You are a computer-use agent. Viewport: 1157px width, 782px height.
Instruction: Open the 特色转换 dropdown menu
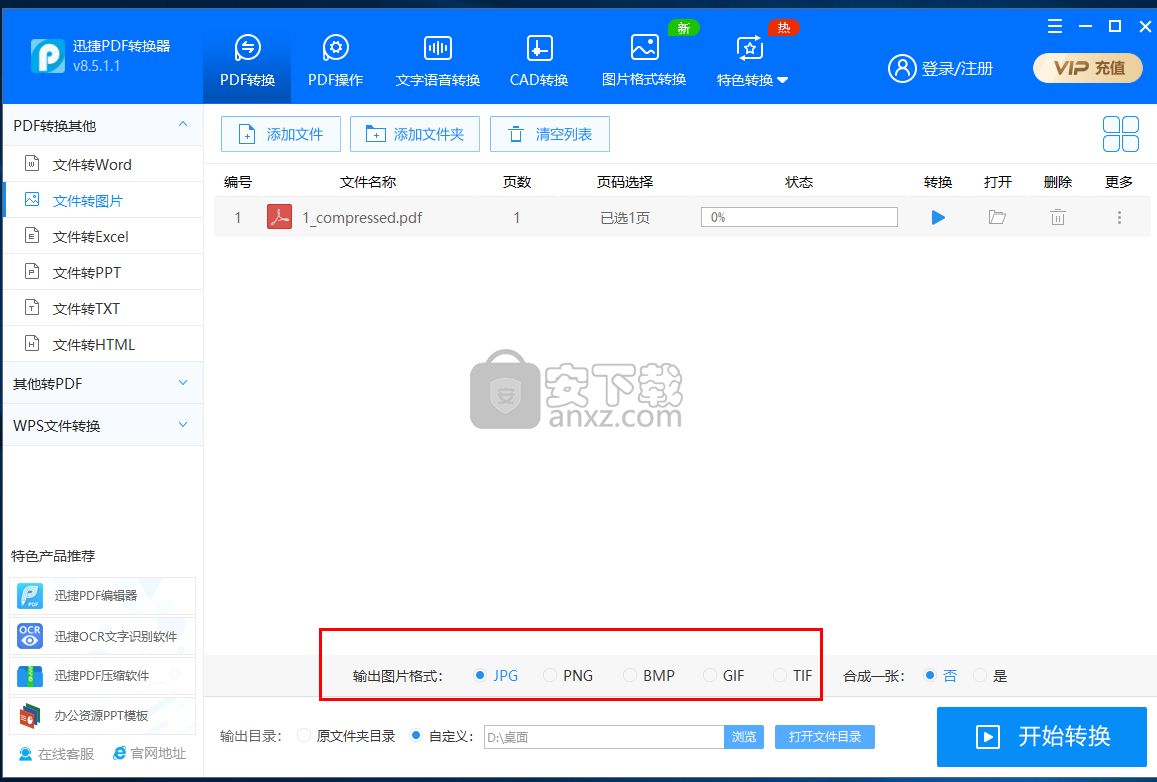752,60
